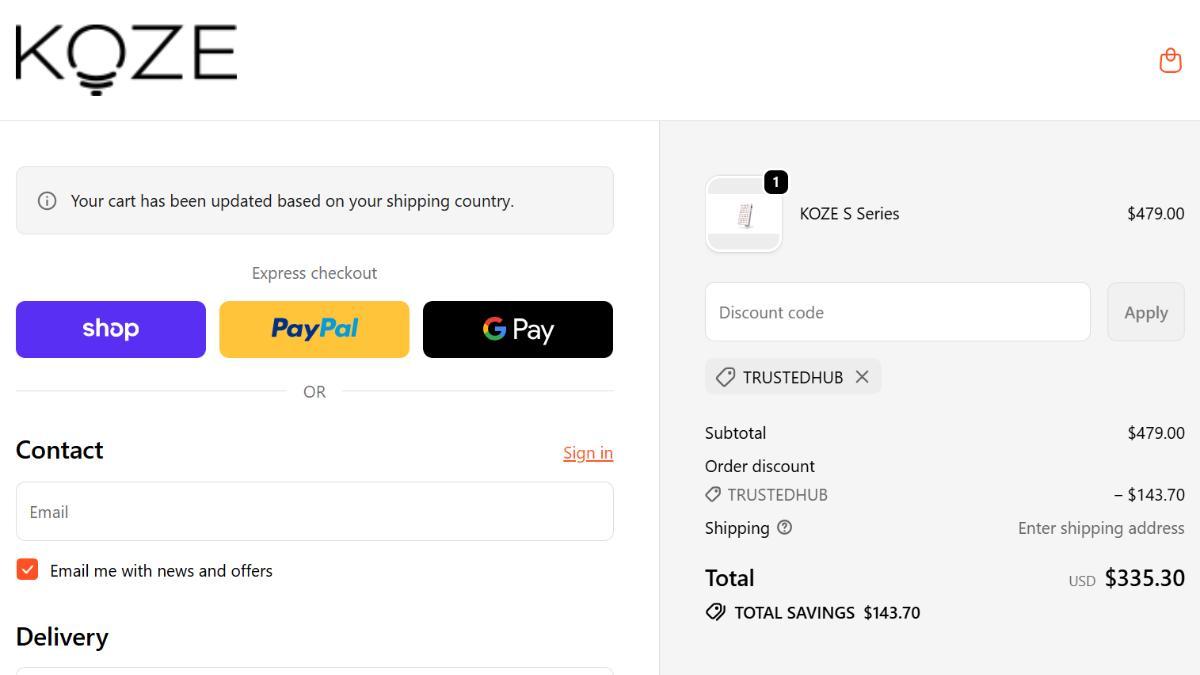Click into the Discount code field
Screen dimensions: 1200x675
897,312
